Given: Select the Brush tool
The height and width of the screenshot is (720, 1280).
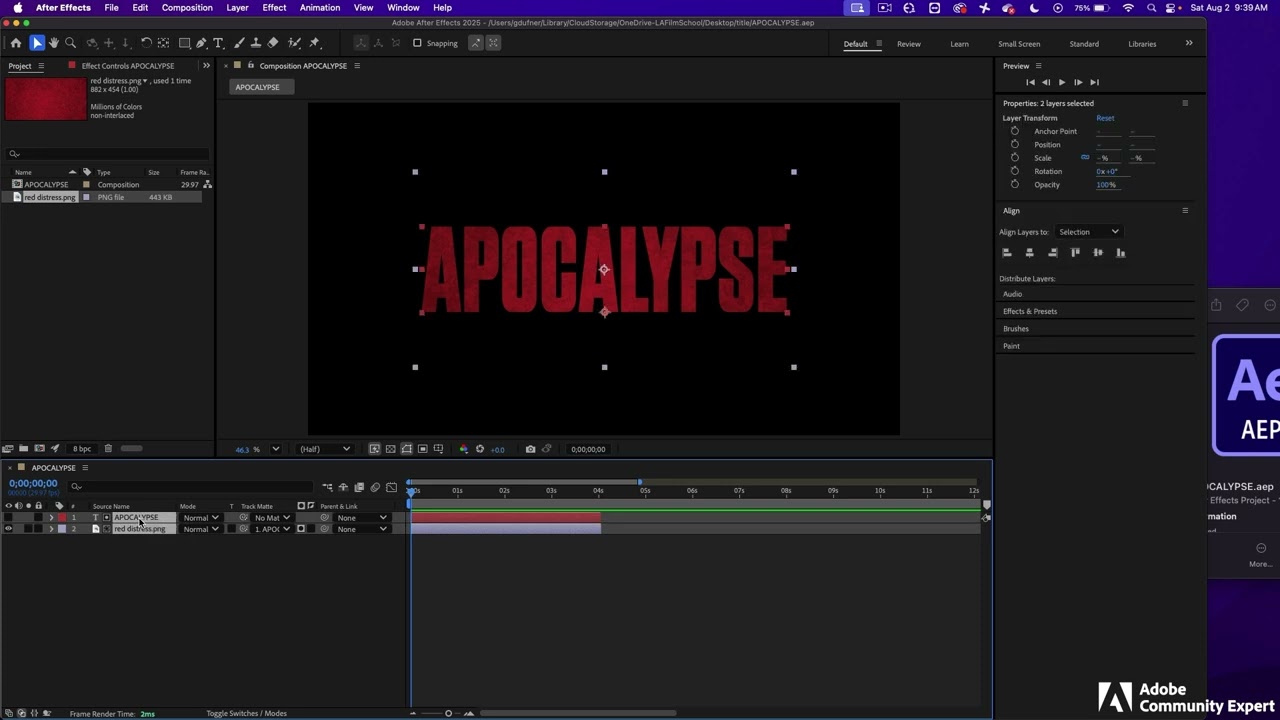Looking at the screenshot, I should pyautogui.click(x=239, y=43).
